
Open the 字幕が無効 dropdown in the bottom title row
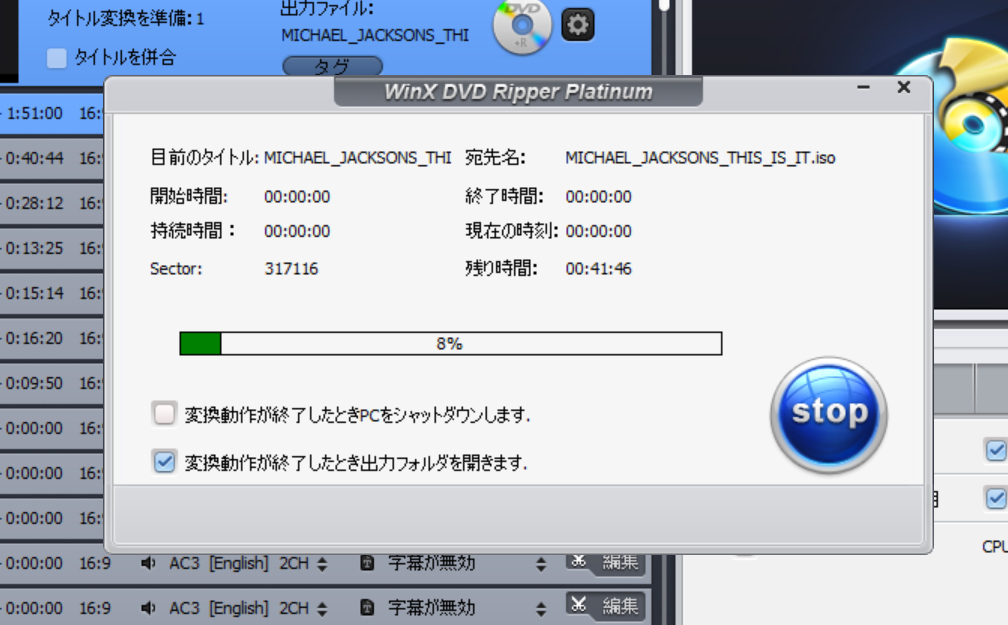[x=468, y=608]
